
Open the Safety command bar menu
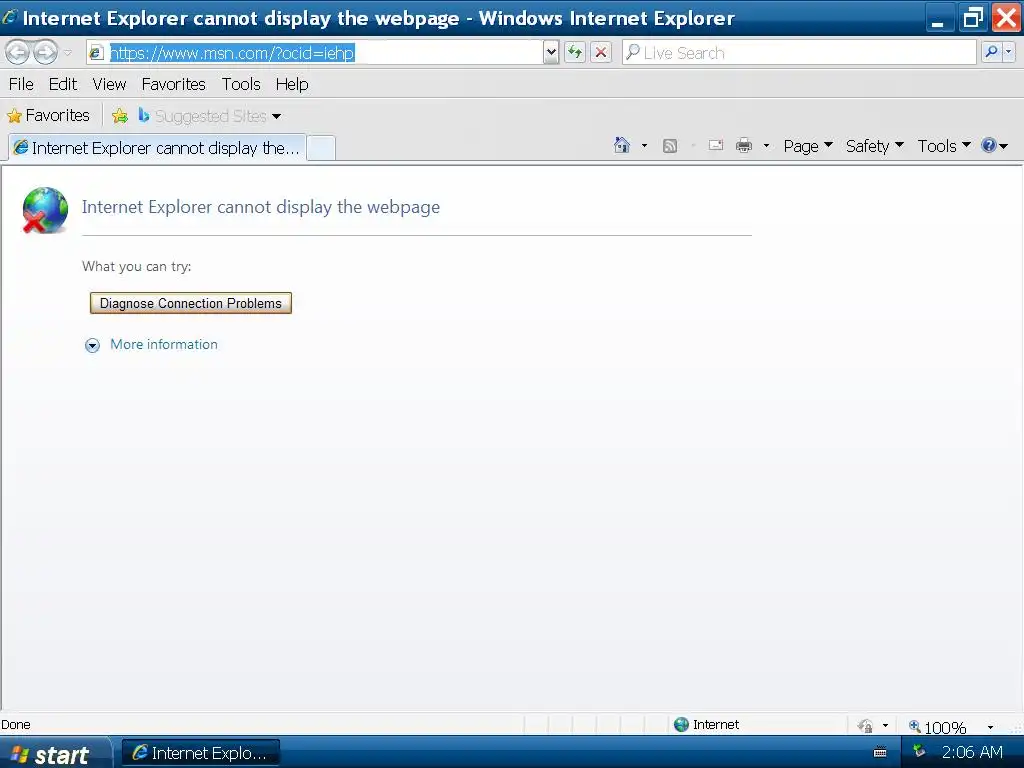[874, 146]
